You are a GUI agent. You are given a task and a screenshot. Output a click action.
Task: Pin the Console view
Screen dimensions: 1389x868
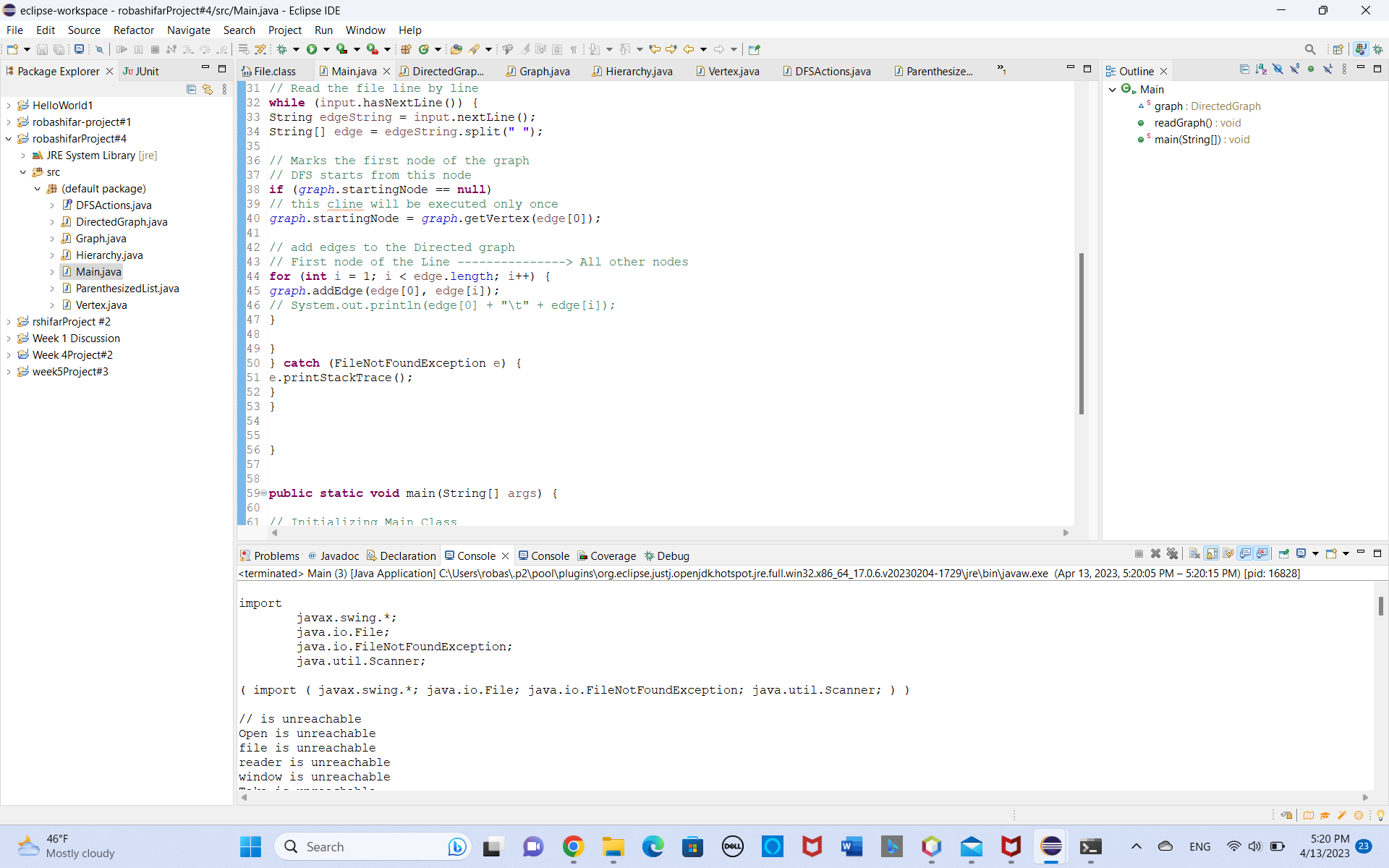tap(1284, 554)
